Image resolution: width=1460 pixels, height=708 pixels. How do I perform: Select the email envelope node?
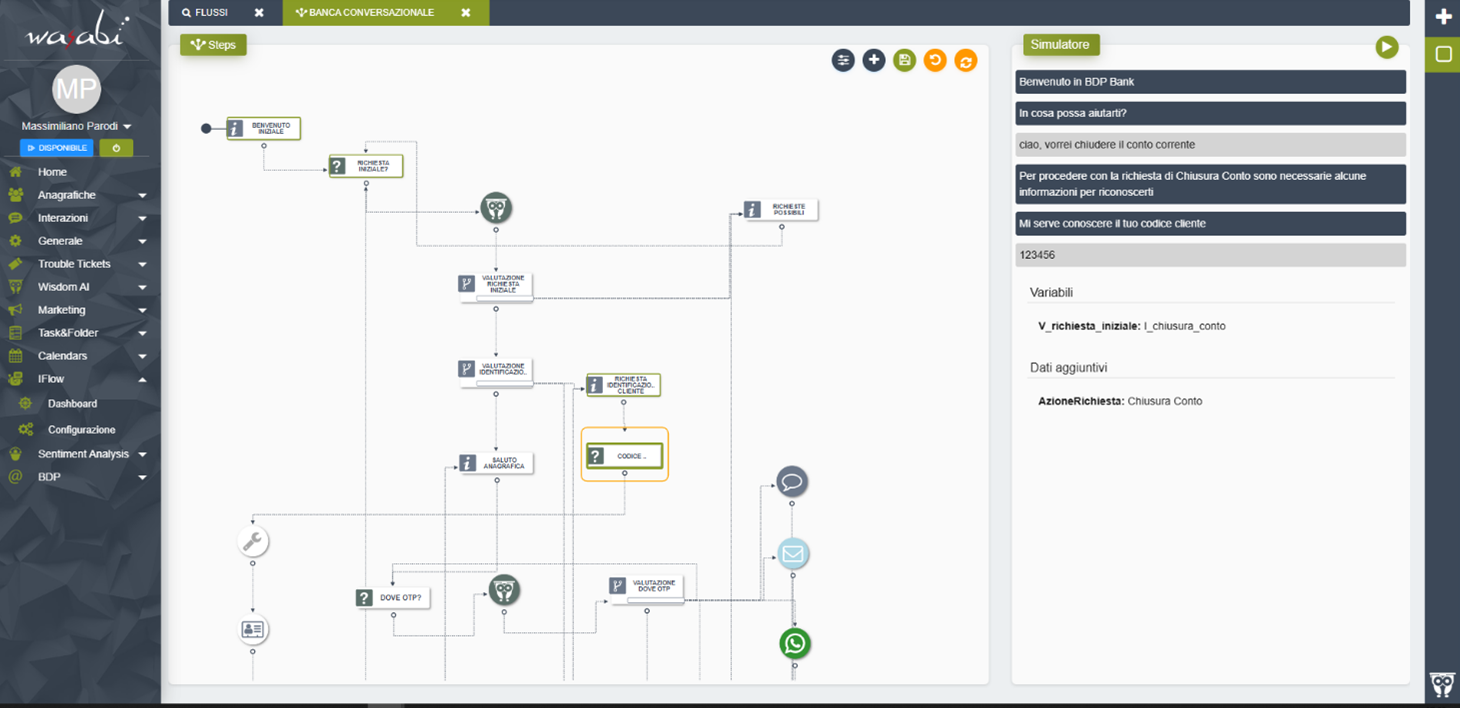coord(793,553)
